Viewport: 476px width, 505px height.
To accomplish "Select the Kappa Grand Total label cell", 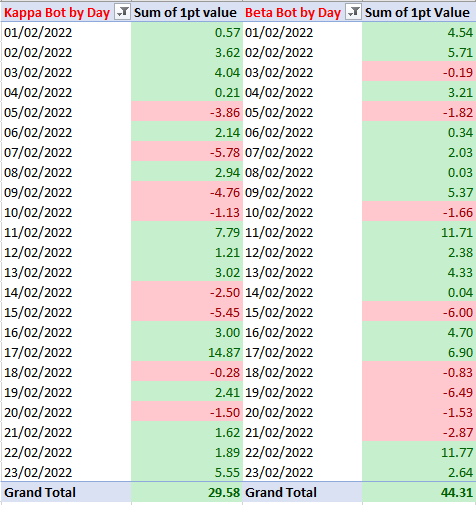I will pos(66,492).
